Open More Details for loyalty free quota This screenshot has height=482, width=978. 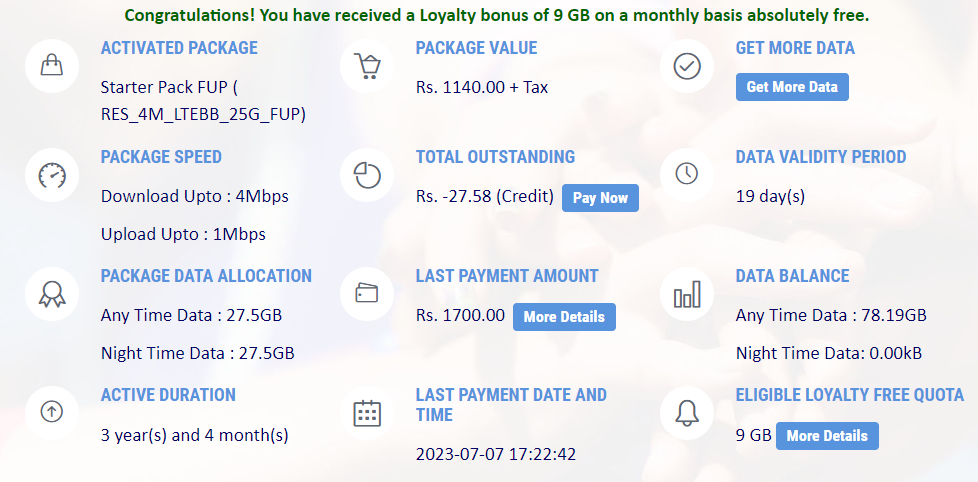[827, 436]
